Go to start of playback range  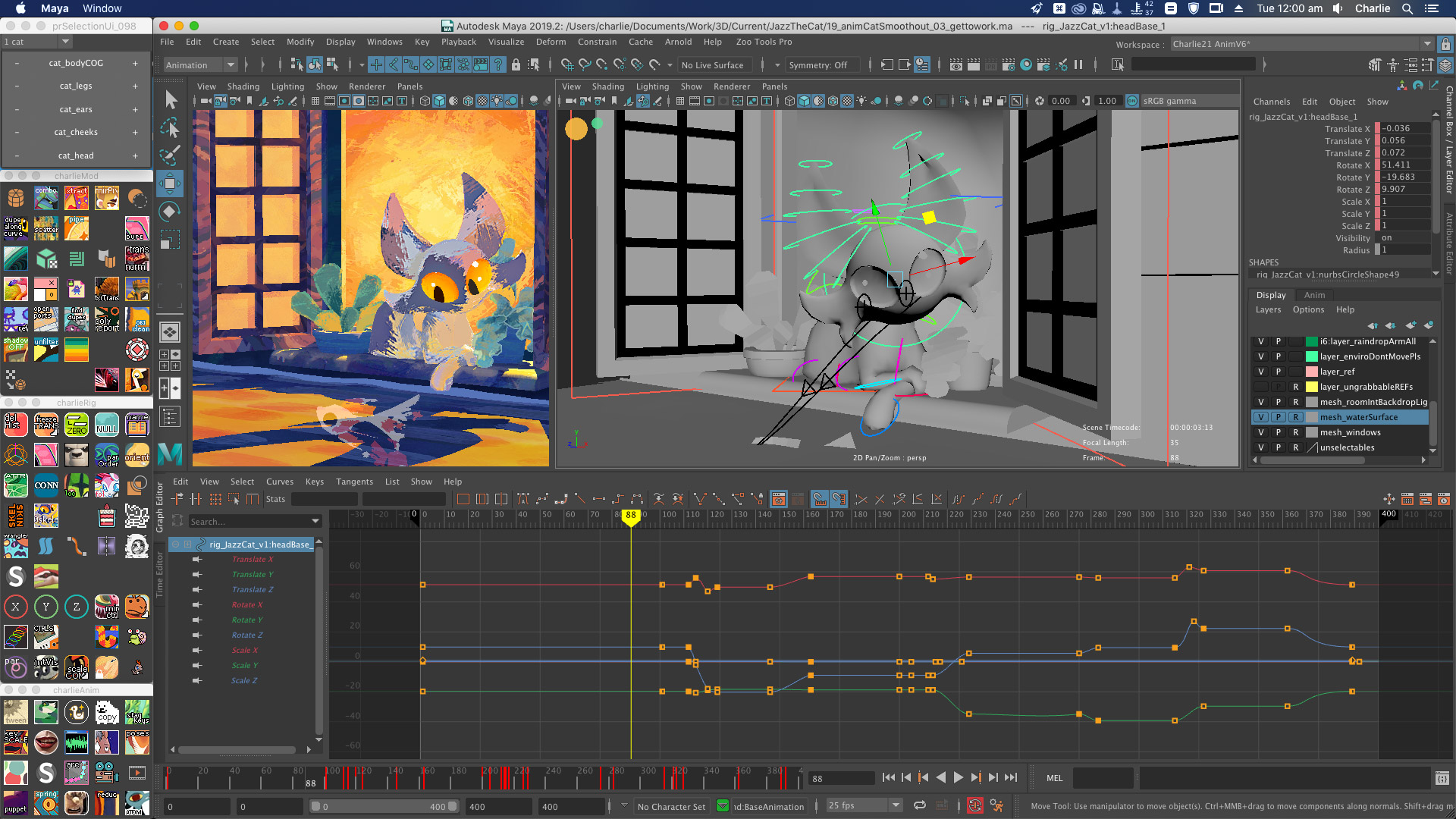[x=888, y=777]
